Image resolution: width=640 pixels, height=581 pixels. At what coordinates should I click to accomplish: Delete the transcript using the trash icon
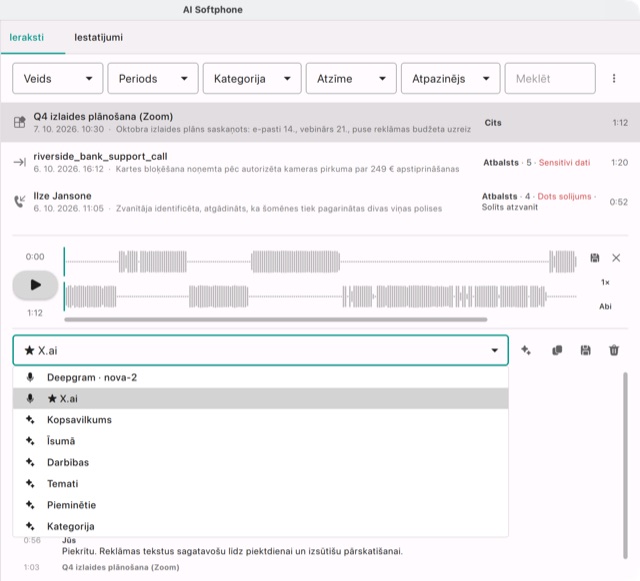pyautogui.click(x=614, y=350)
